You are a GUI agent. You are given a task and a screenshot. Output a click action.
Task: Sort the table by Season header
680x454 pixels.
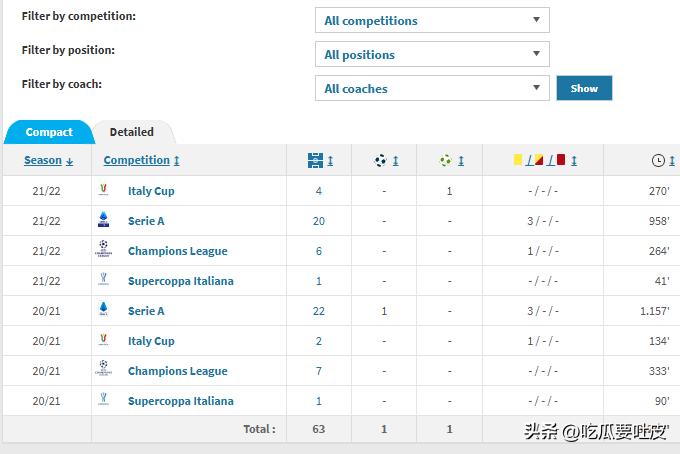(x=43, y=160)
